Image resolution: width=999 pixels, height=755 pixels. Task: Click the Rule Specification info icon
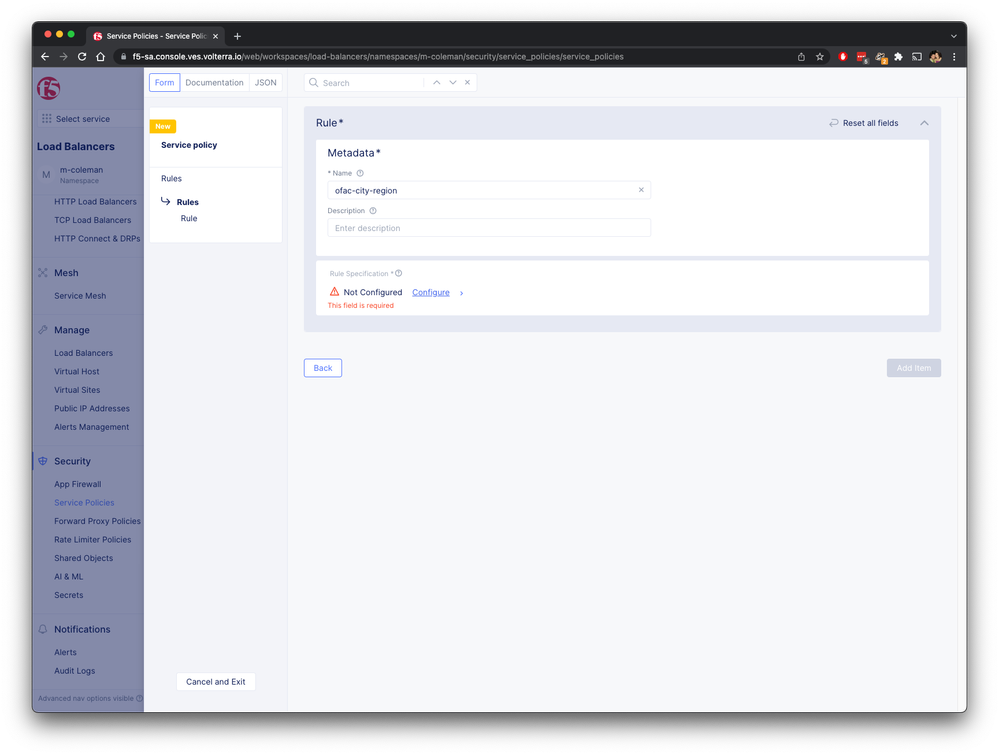point(399,273)
